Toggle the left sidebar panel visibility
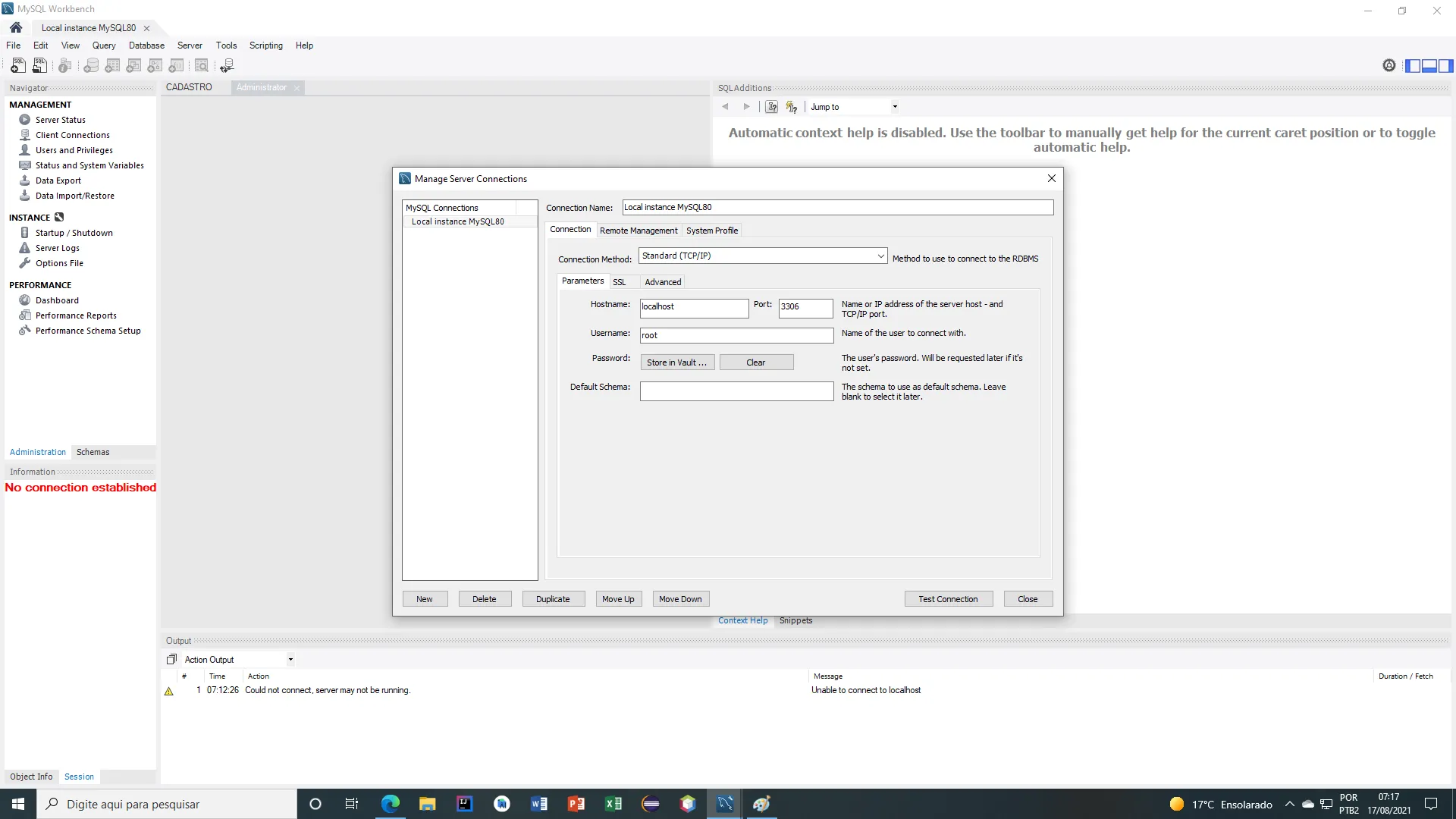1456x819 pixels. 1413,66
